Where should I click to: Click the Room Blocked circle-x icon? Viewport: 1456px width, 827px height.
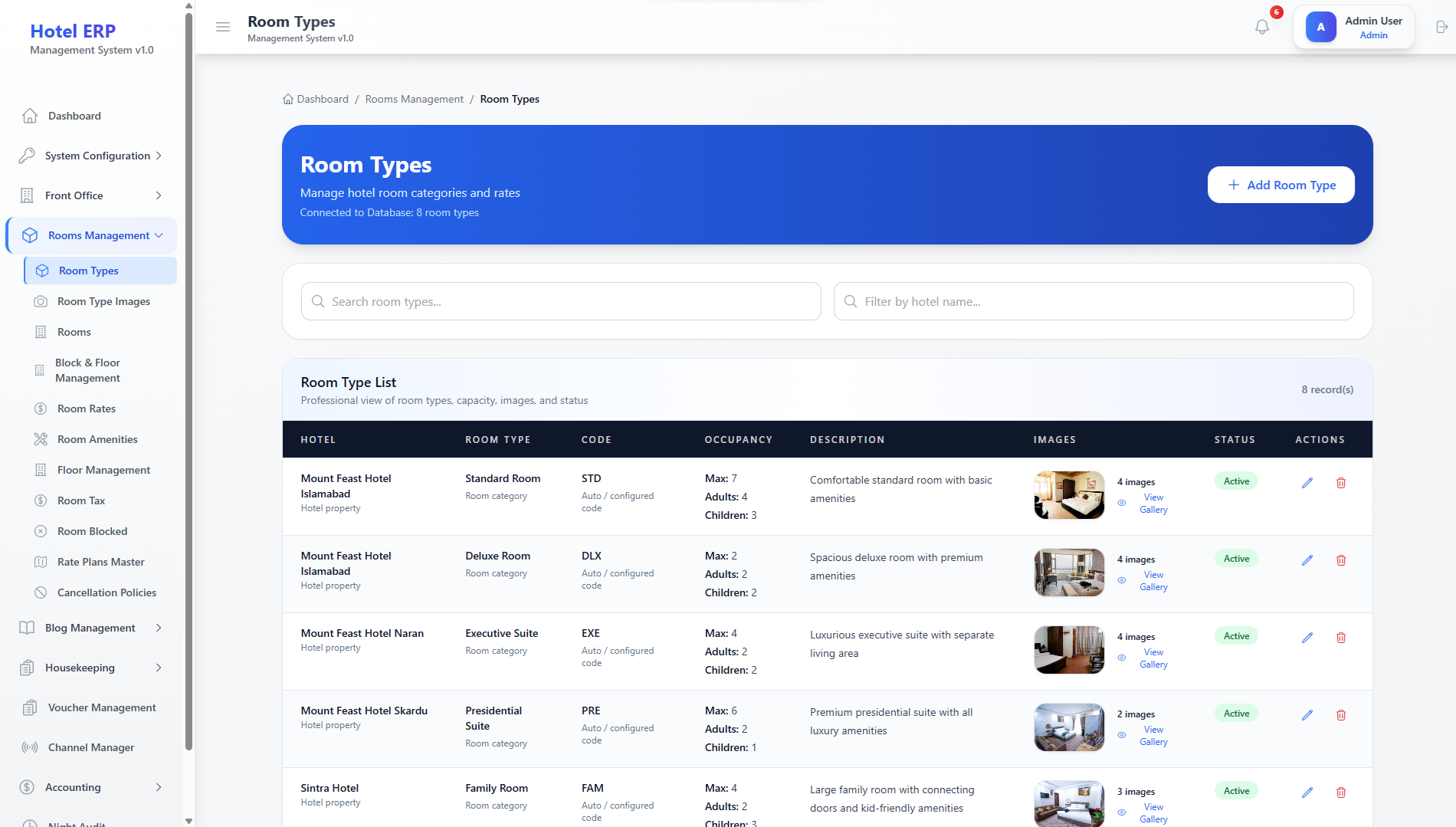click(x=41, y=531)
